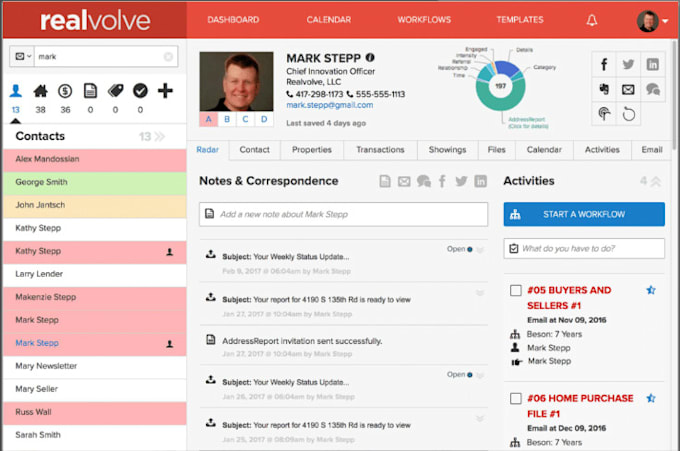This screenshot has width=680, height=451.
Task: Select Larry Lender in contacts list
Action: [95, 275]
